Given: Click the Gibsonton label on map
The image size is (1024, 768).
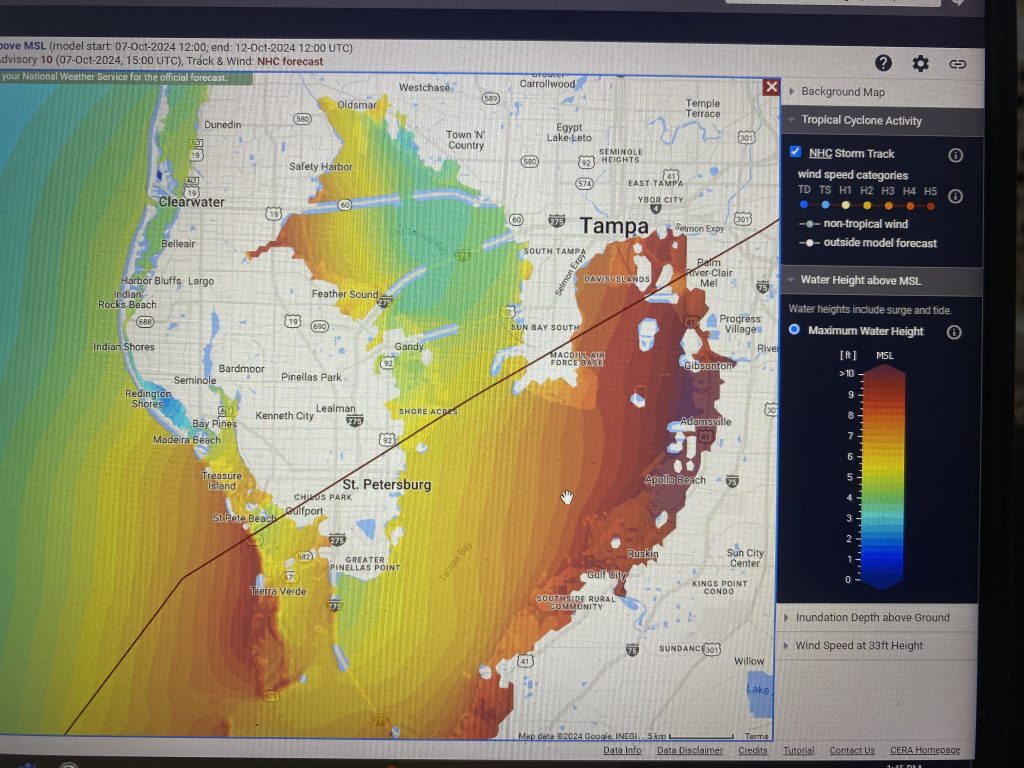Looking at the screenshot, I should 707,366.
